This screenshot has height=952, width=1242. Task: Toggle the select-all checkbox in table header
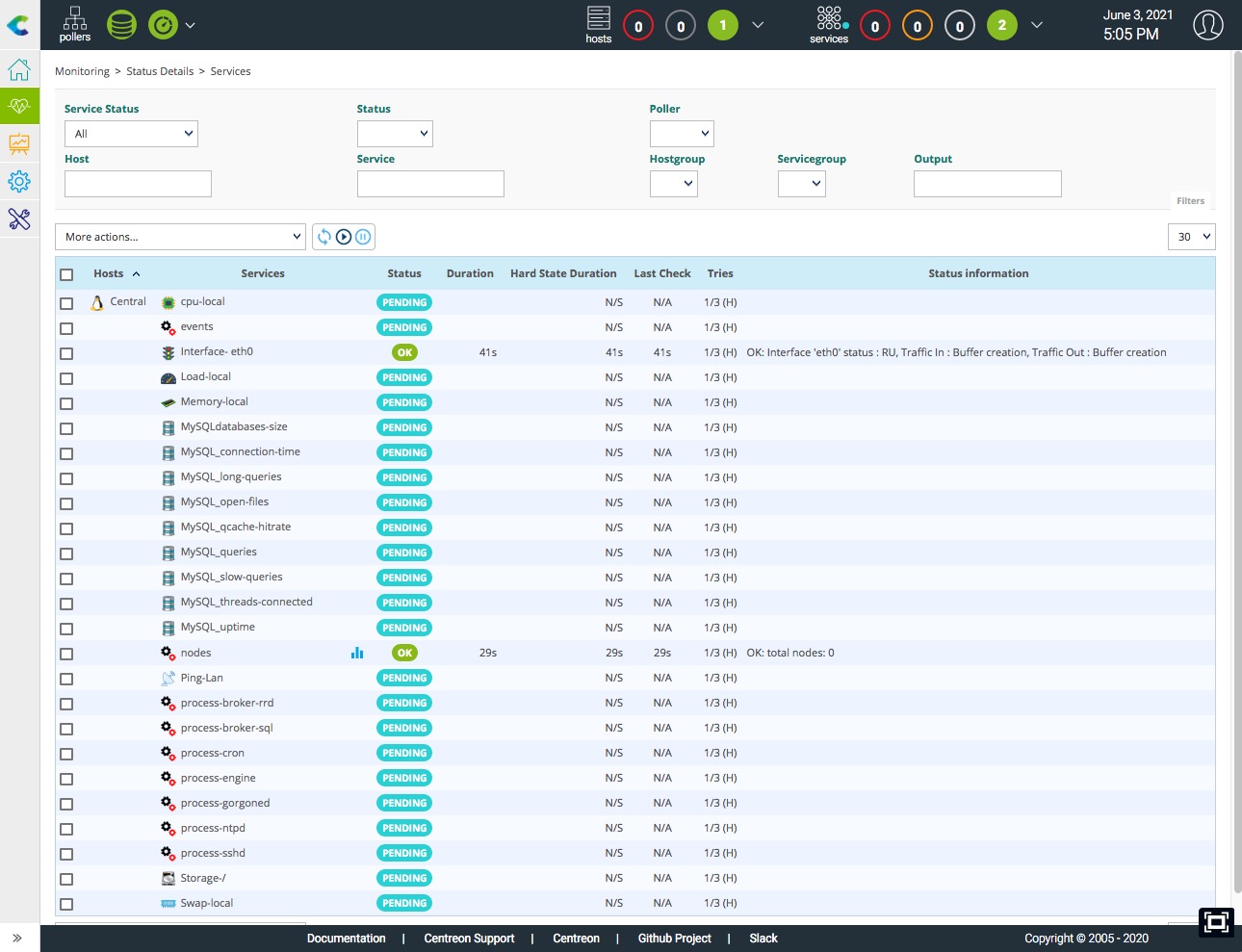(66, 274)
